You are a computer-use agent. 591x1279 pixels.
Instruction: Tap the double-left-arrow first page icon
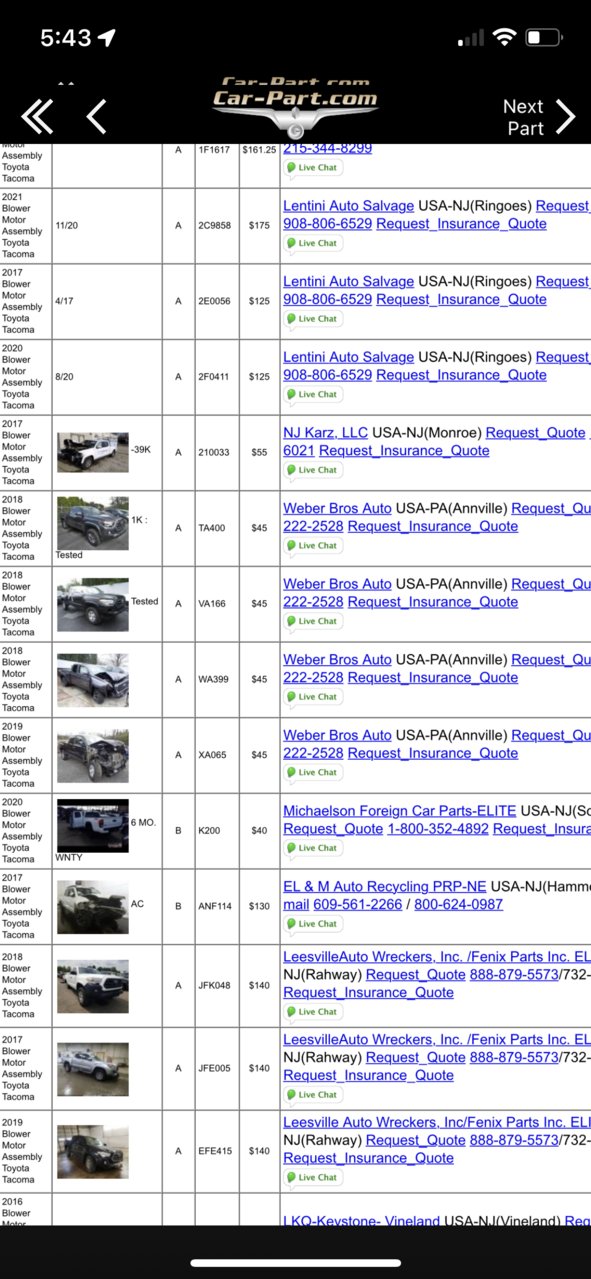tap(37, 117)
